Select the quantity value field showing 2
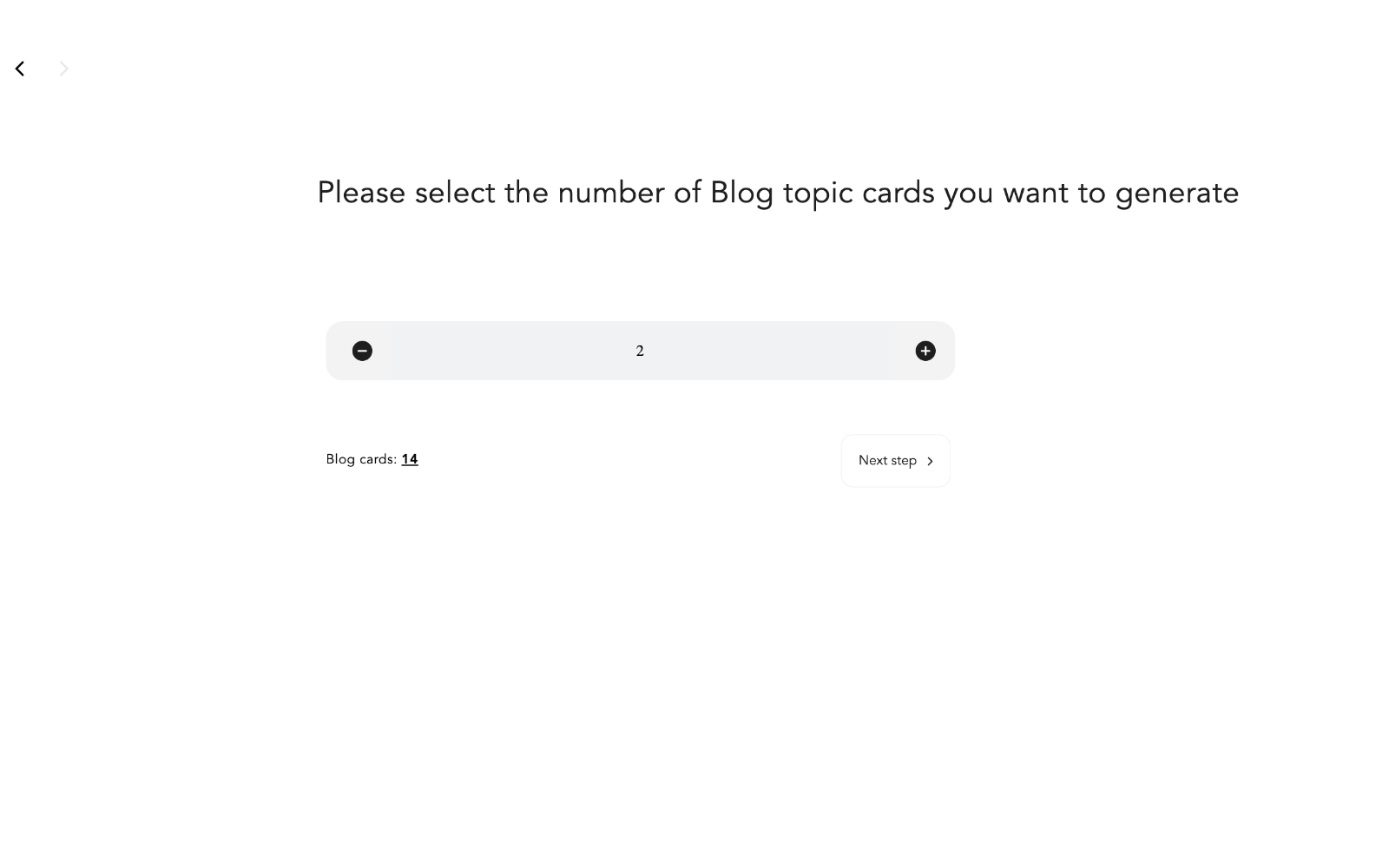This screenshot has height=868, width=1389. [640, 351]
